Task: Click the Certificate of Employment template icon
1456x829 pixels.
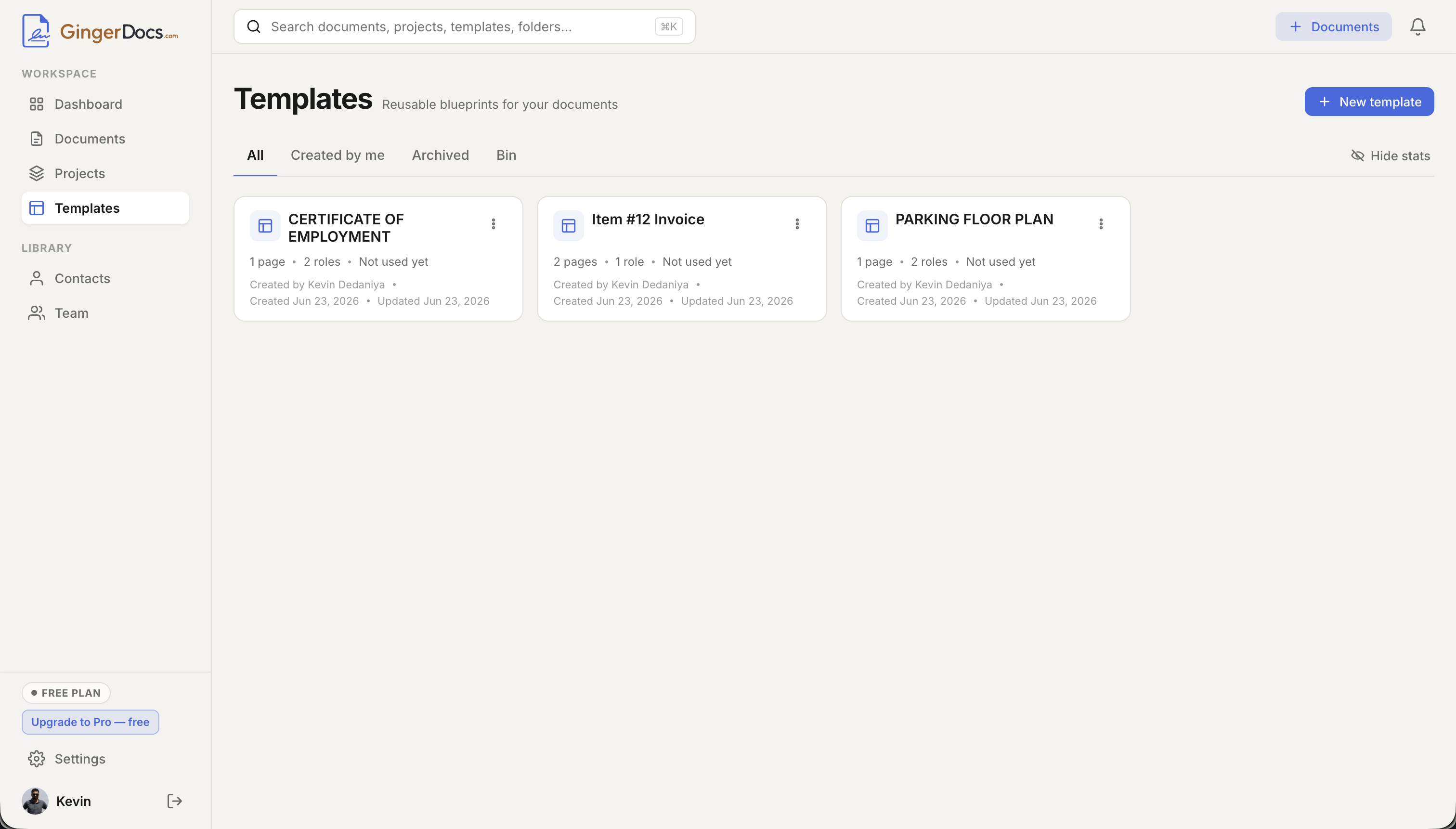Action: (265, 226)
